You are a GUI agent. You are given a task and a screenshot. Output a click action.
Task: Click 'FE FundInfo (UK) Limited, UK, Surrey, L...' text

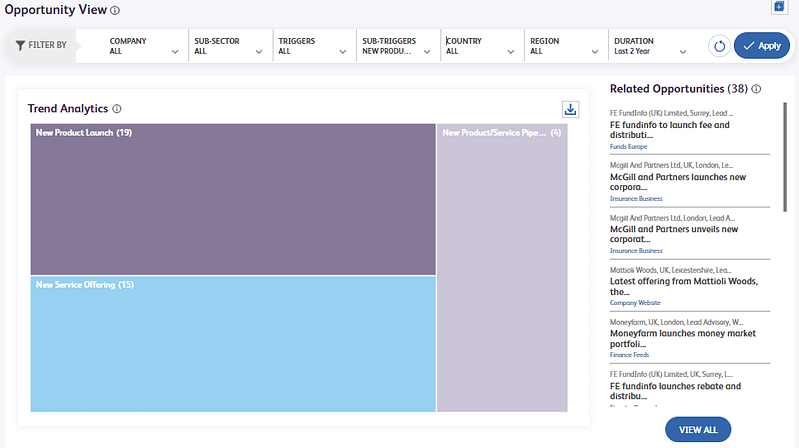[671, 374]
